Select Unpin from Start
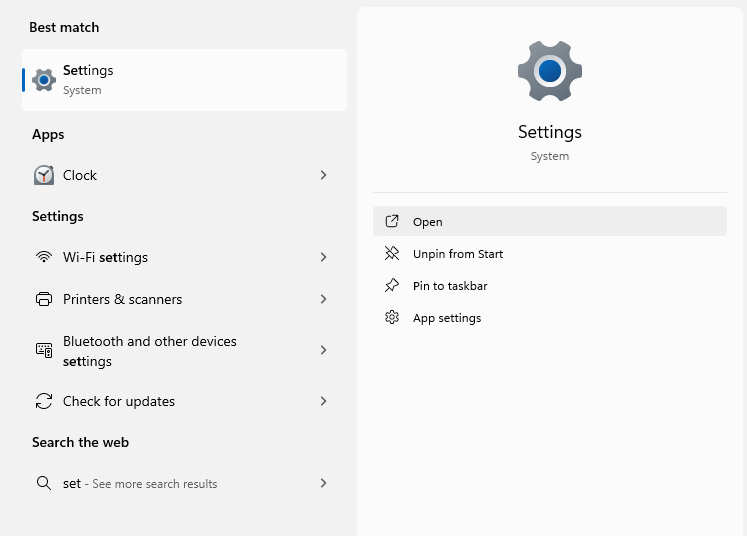The width and height of the screenshot is (747, 536). tap(457, 254)
